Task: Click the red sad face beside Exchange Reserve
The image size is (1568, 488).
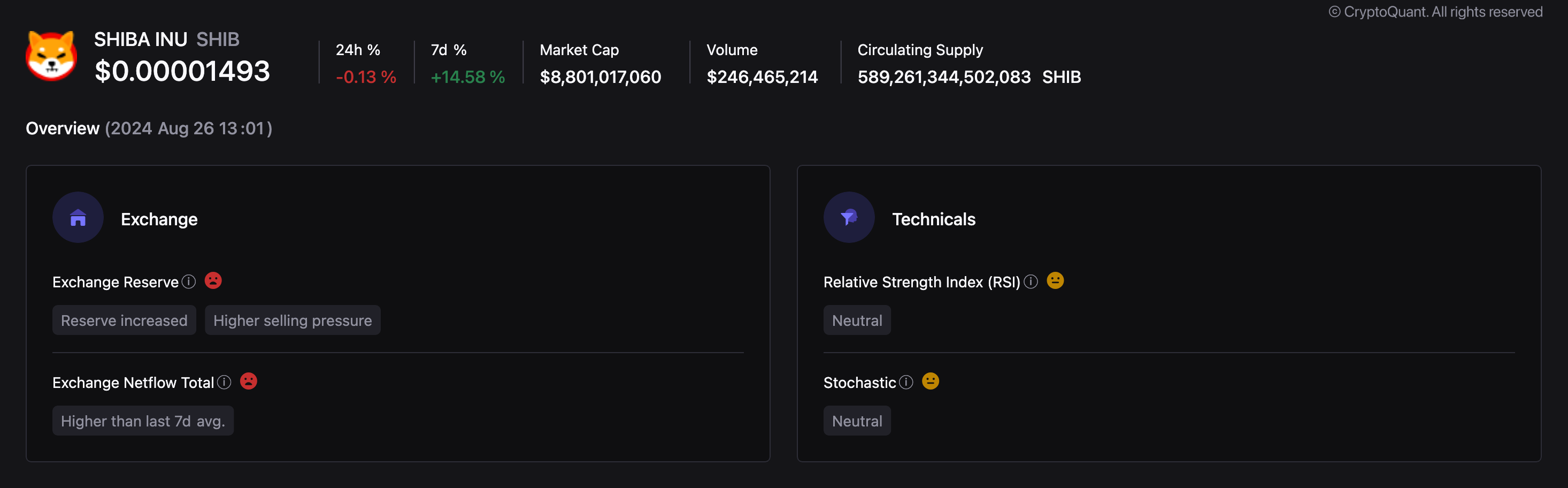Action: 213,280
